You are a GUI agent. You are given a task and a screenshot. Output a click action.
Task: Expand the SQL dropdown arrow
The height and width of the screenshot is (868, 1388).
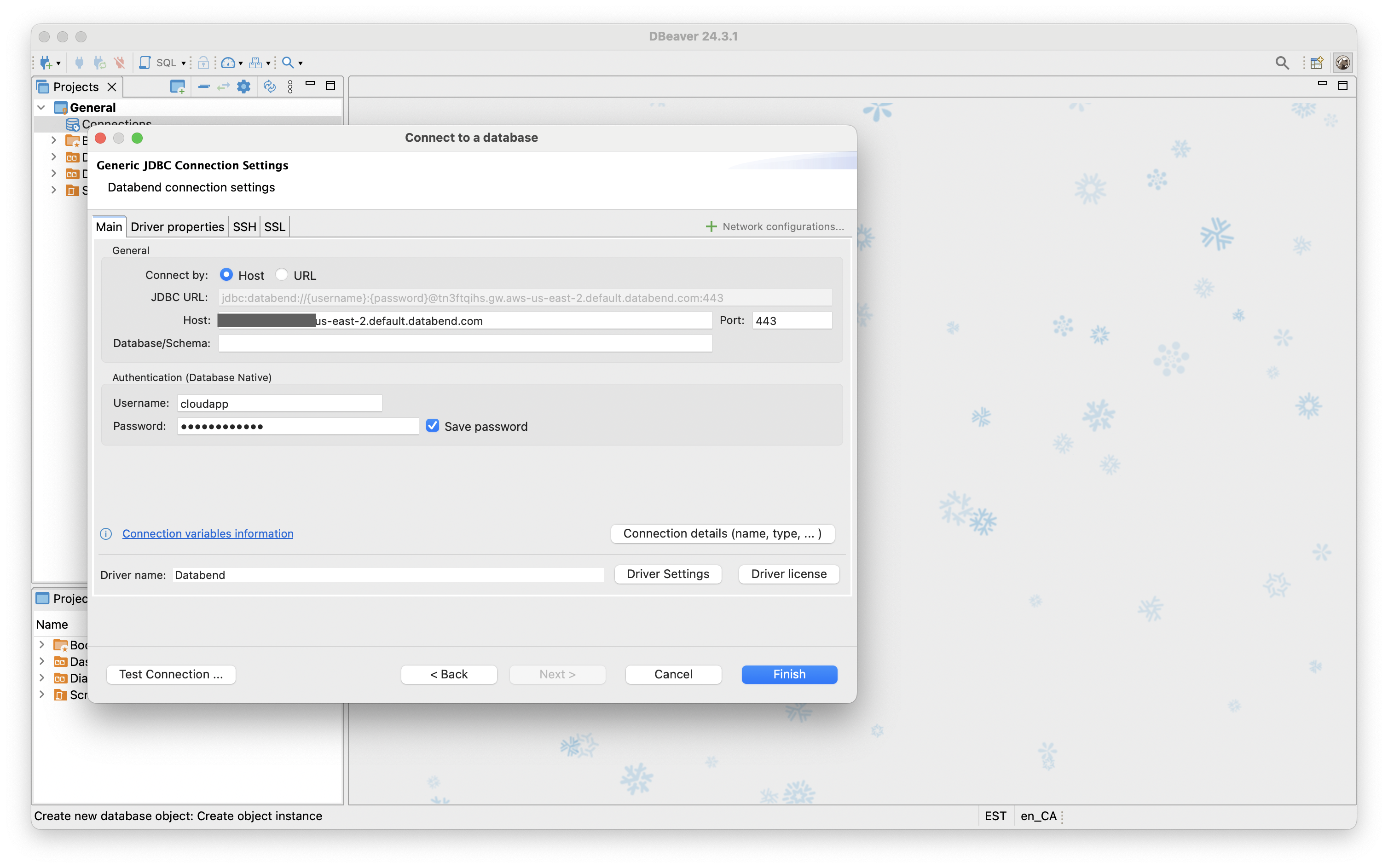coord(184,64)
